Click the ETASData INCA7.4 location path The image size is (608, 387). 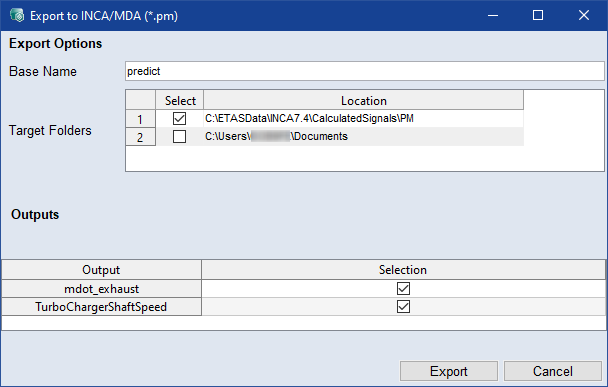[x=309, y=118]
